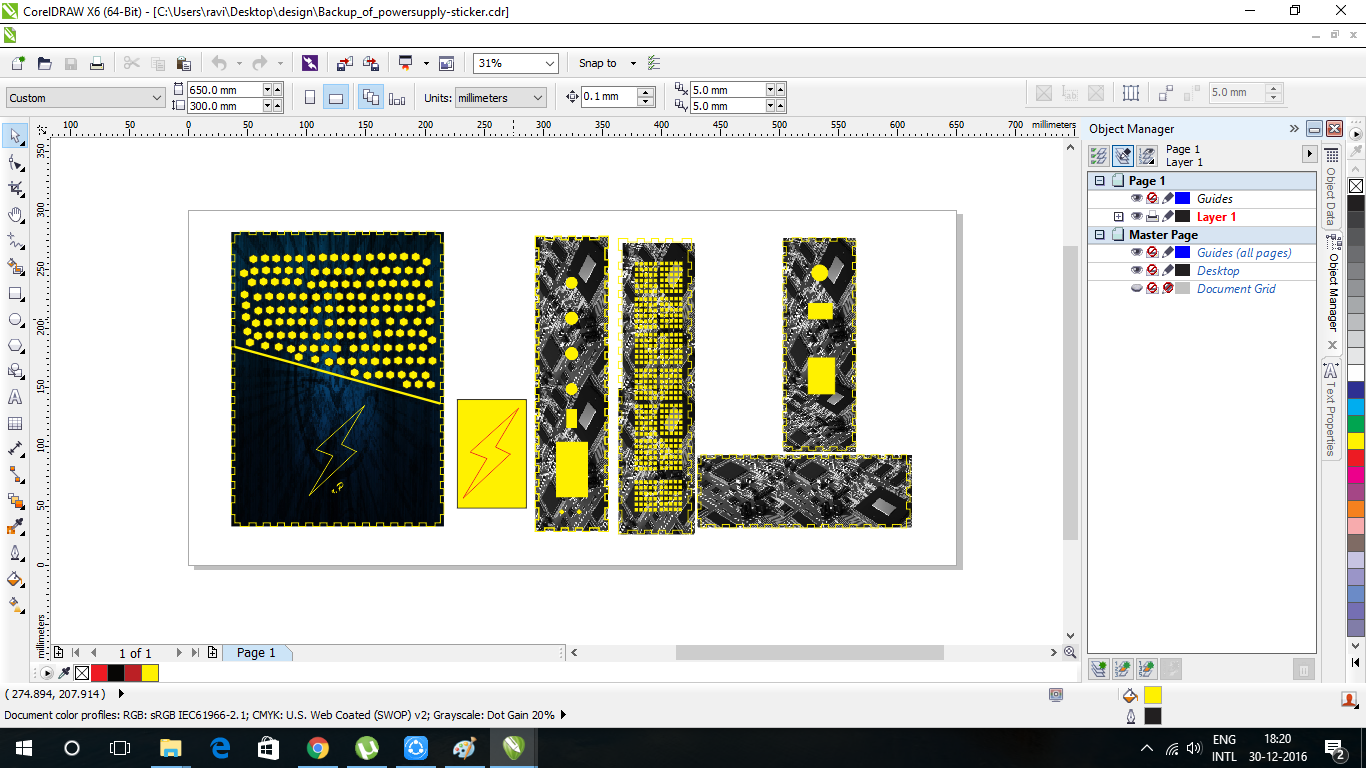
Task: Paste clipboard contents
Action: [x=183, y=63]
